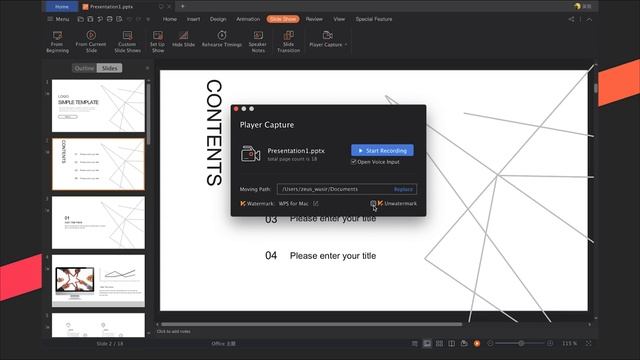The height and width of the screenshot is (360, 640).
Task: Click the redo arrow icon
Action: point(139,19)
